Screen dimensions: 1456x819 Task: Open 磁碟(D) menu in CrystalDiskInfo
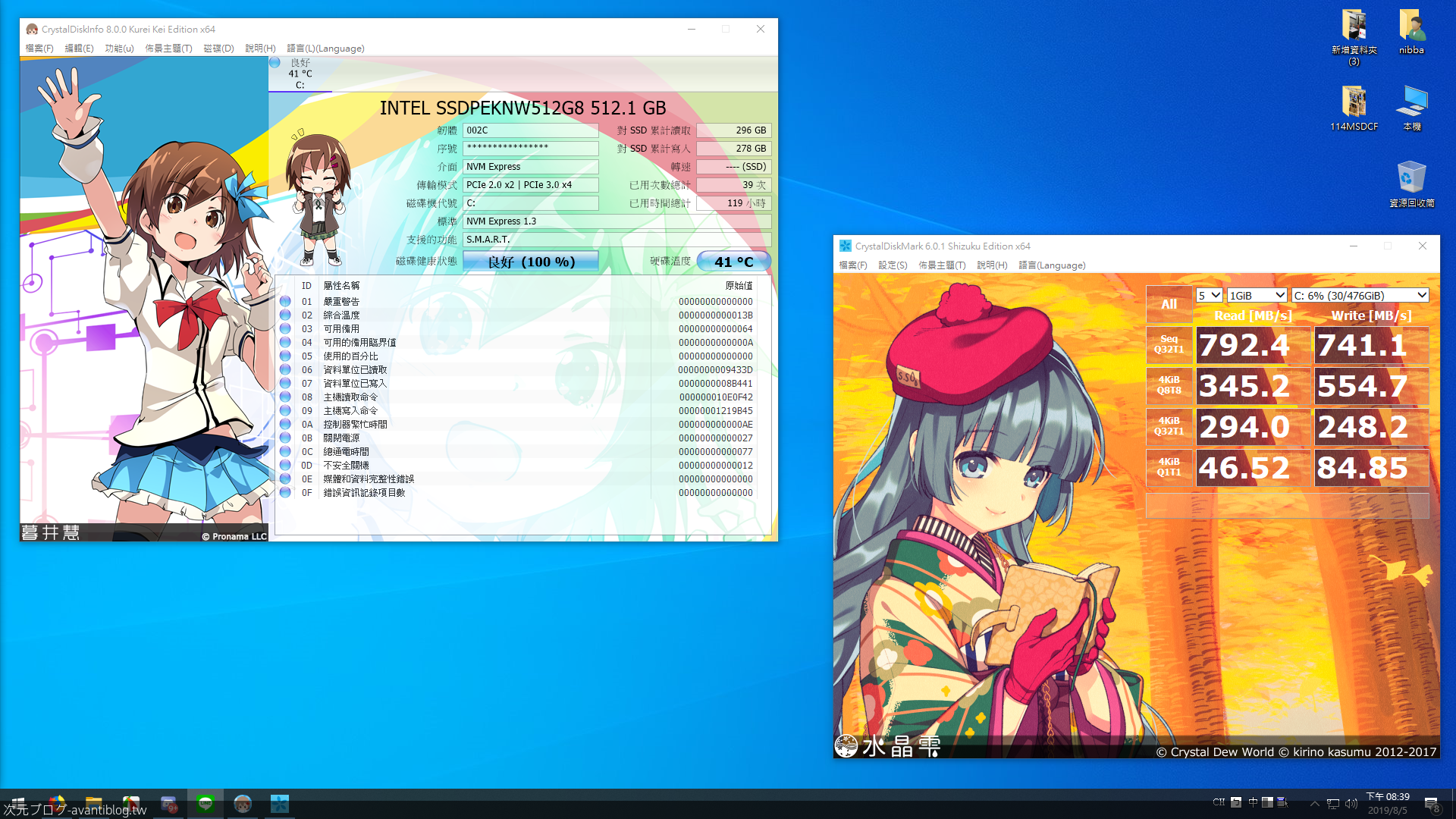[x=218, y=49]
